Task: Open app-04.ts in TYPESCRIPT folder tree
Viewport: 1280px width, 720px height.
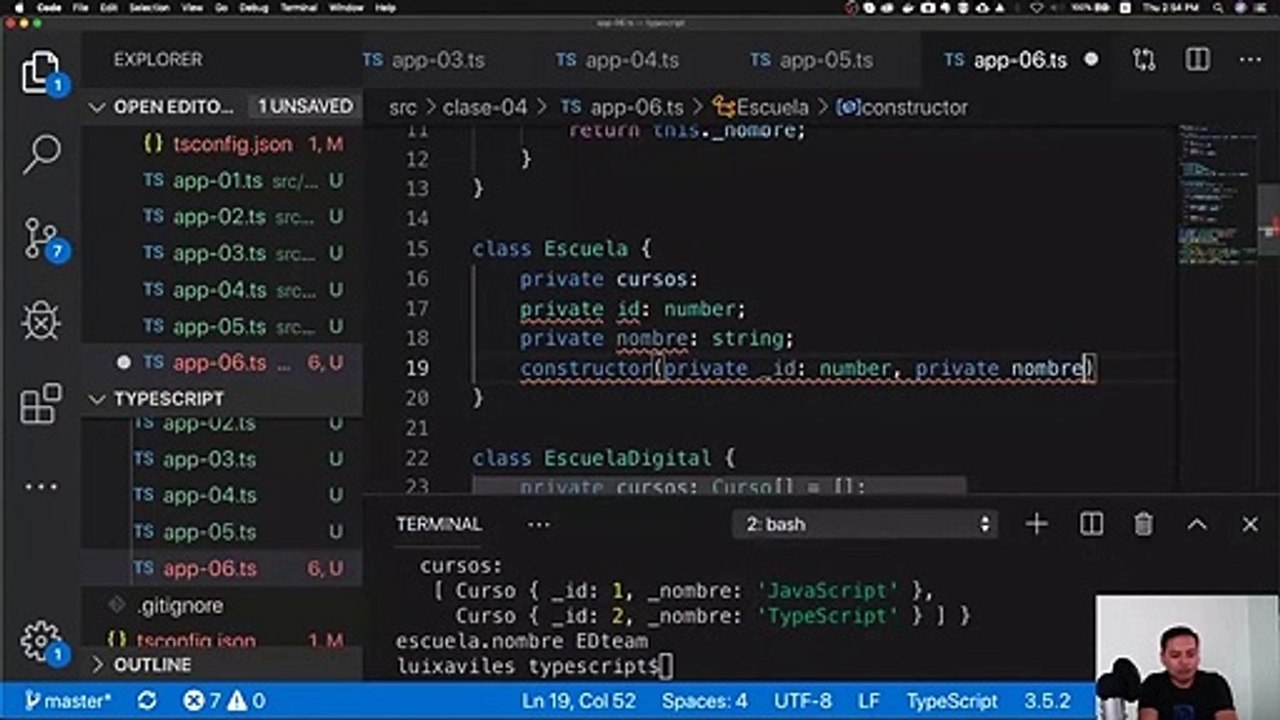Action: coord(222,495)
